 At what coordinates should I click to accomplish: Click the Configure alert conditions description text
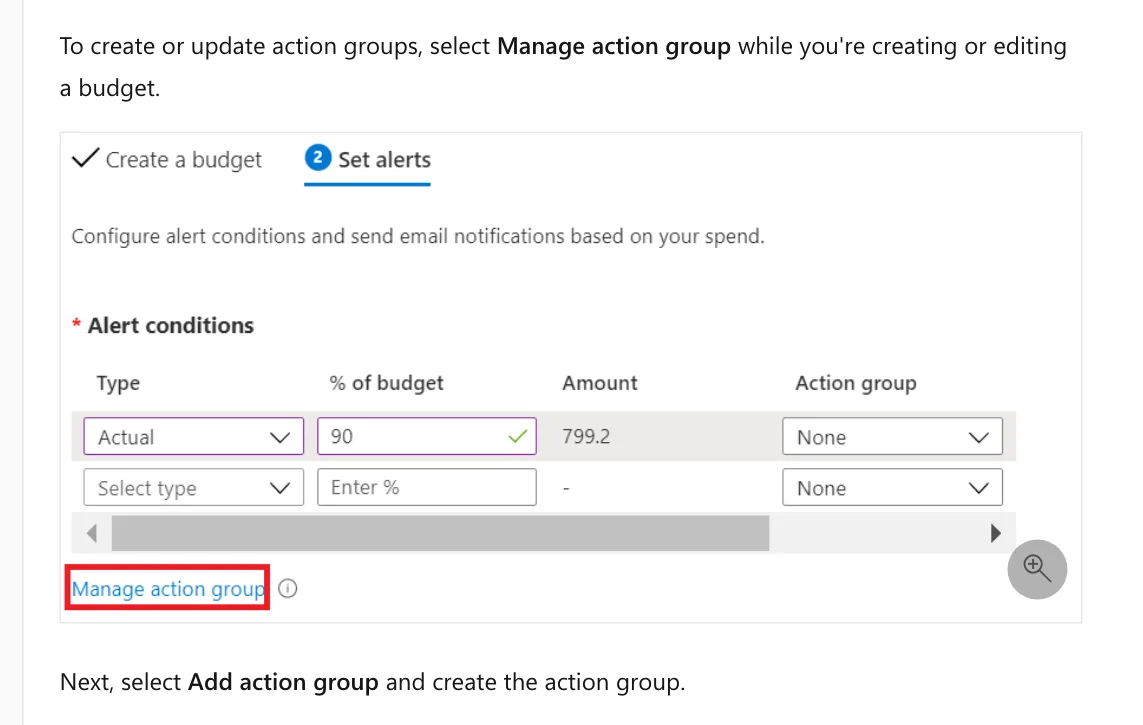[x=418, y=237]
